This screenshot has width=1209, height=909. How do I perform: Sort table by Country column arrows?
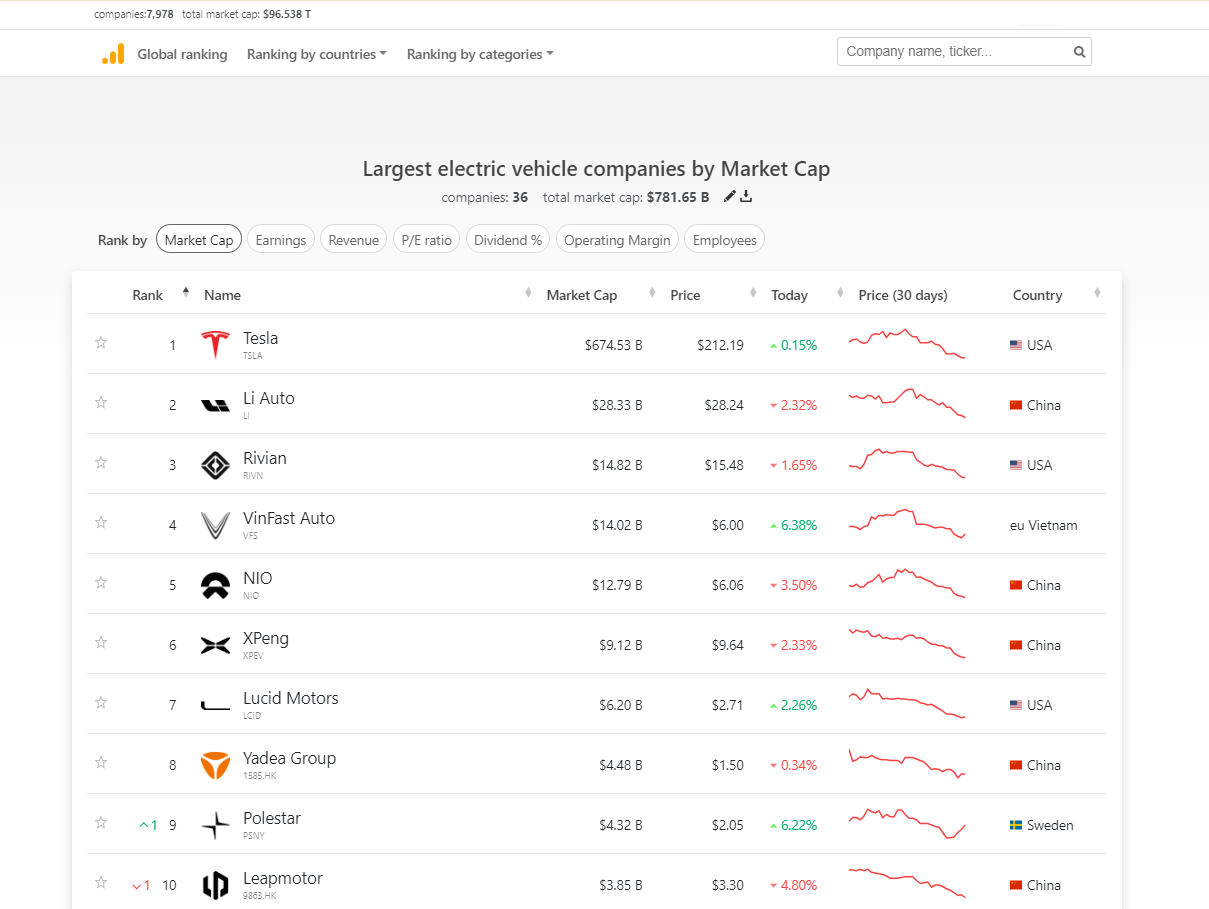click(1097, 292)
